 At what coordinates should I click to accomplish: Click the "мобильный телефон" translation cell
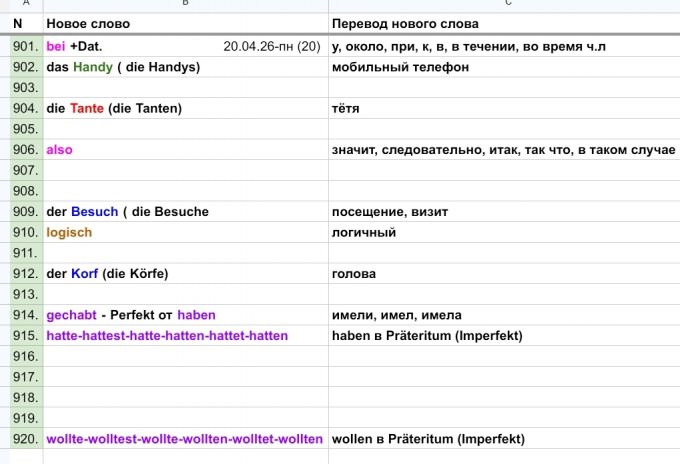coord(504,67)
